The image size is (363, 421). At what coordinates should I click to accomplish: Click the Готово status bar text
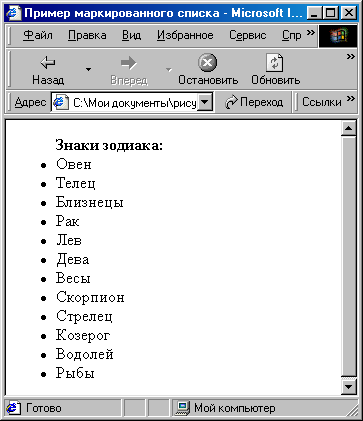tap(44, 408)
